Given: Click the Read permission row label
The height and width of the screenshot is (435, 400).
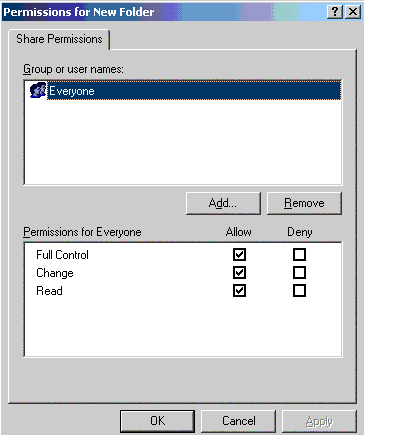Looking at the screenshot, I should (x=49, y=291).
